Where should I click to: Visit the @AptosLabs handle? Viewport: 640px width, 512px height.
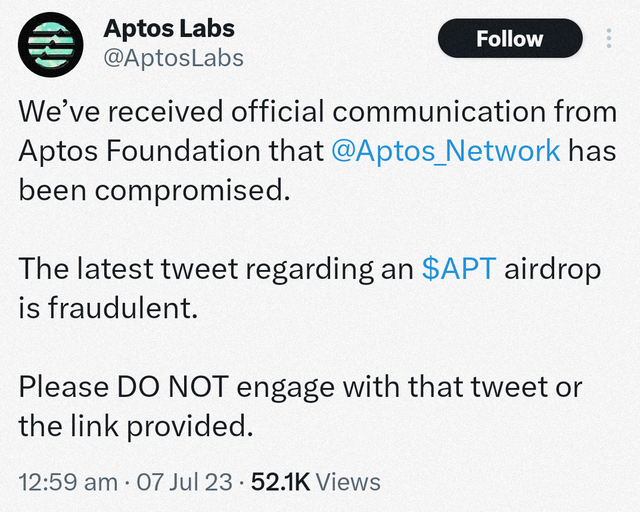click(173, 58)
